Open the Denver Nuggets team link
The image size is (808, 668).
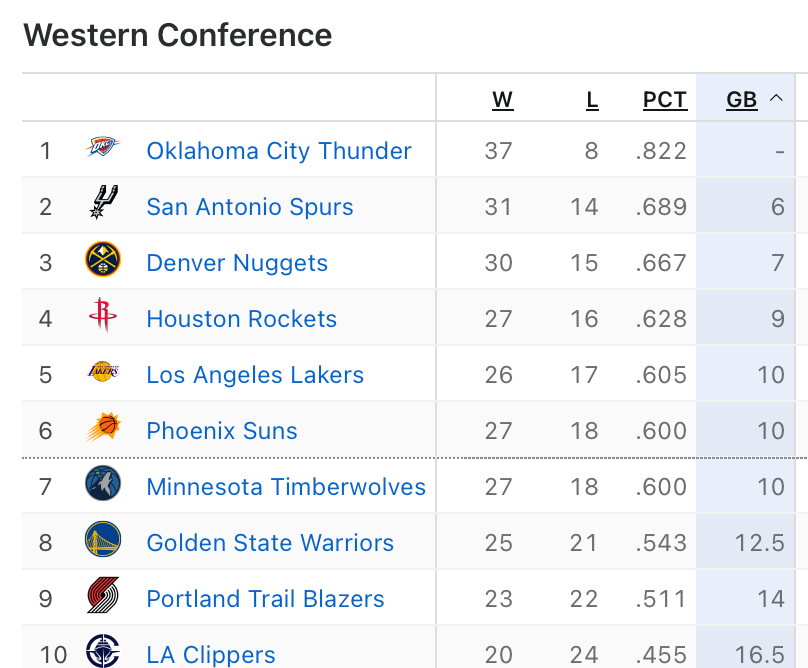click(237, 263)
